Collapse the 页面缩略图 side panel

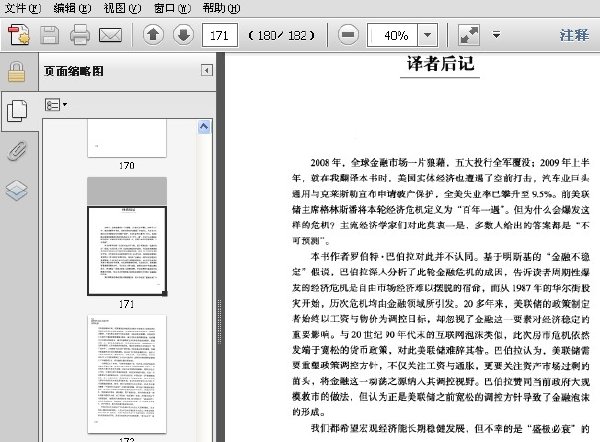click(207, 70)
